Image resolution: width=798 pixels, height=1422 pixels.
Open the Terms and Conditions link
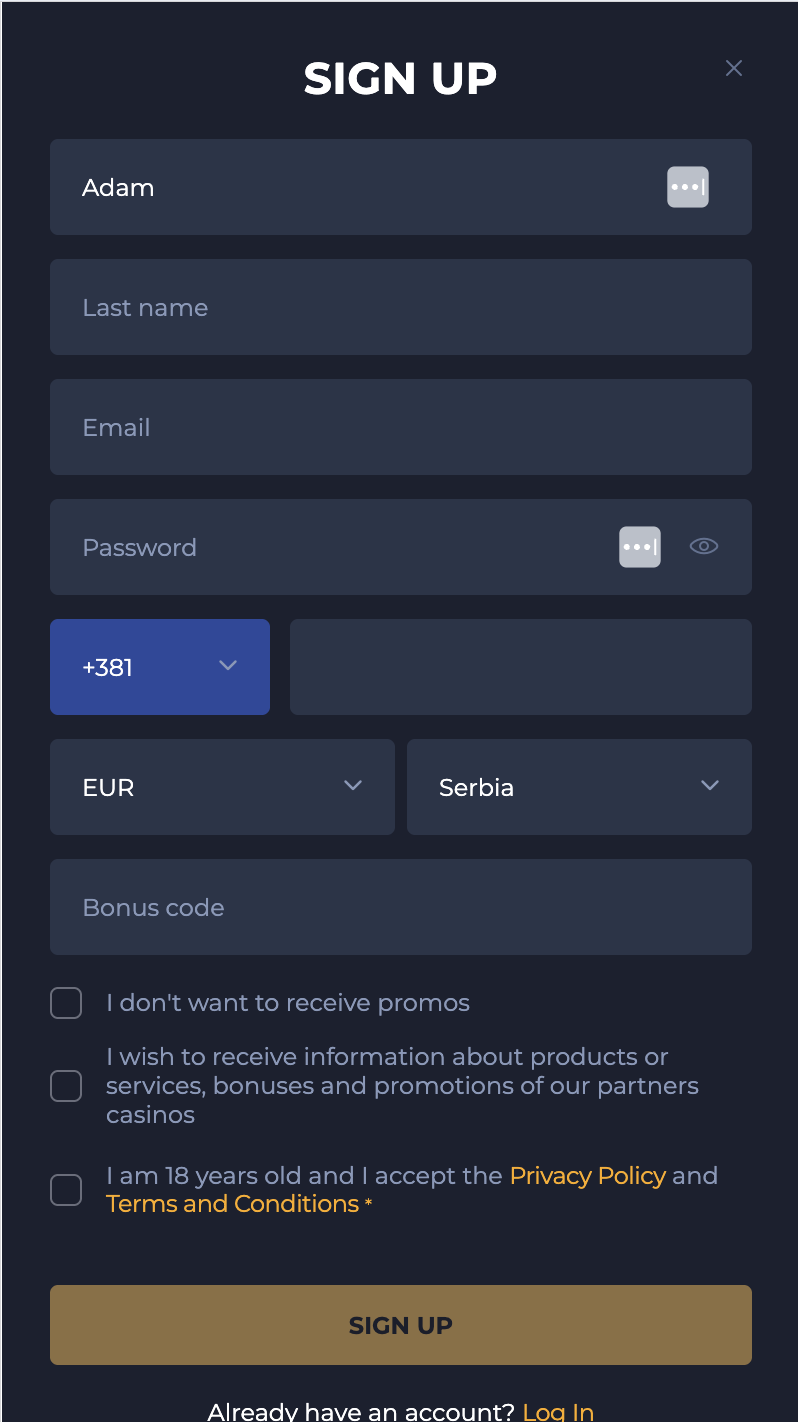tap(232, 1204)
